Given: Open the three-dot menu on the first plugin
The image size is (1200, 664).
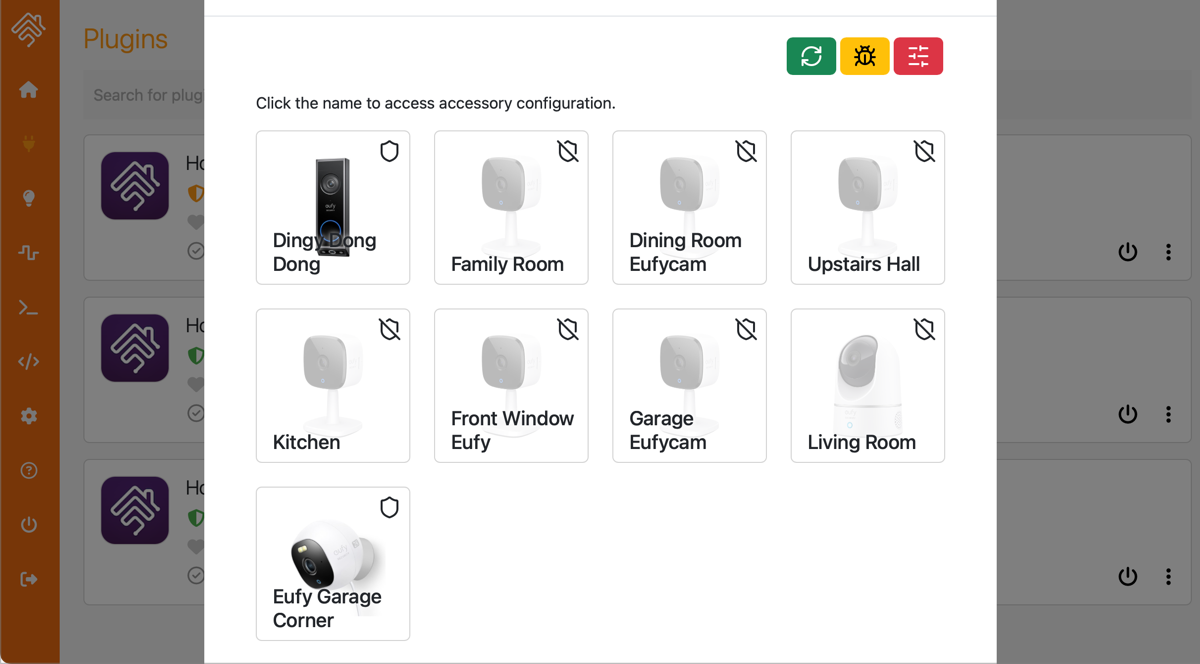Looking at the screenshot, I should (1169, 252).
